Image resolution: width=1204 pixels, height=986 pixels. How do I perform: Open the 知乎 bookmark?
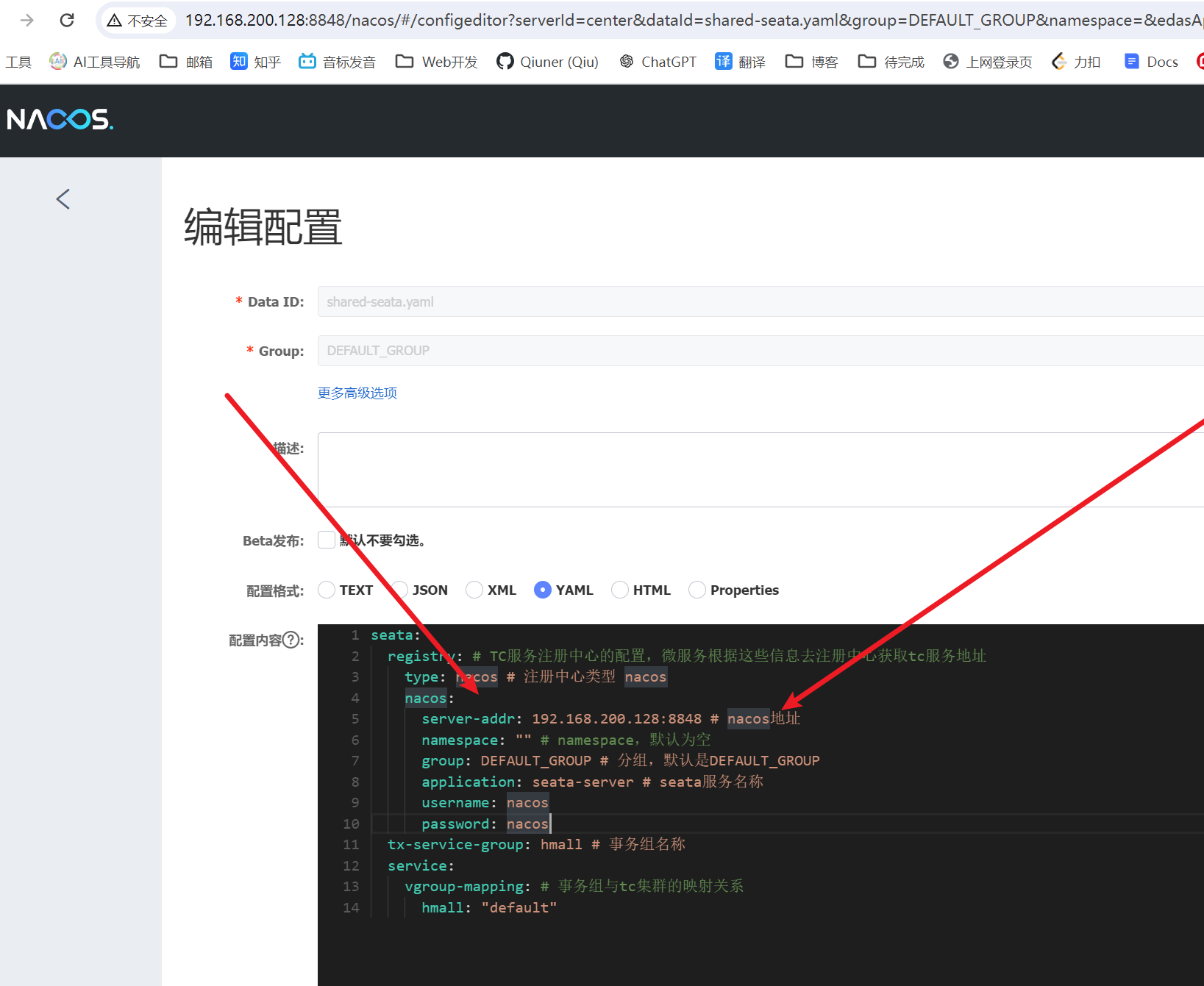coord(255,62)
